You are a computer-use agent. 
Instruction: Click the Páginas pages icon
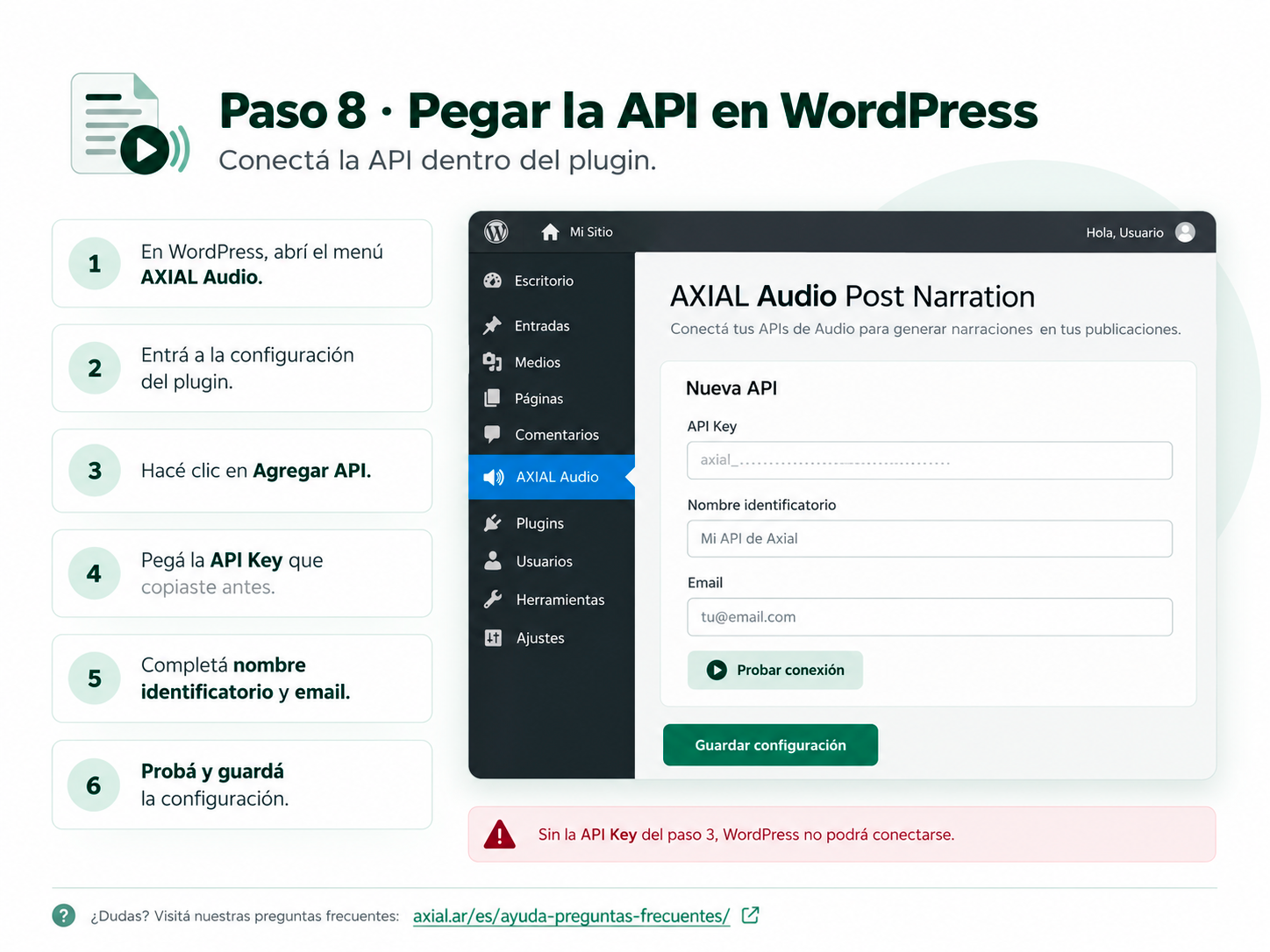(x=492, y=398)
